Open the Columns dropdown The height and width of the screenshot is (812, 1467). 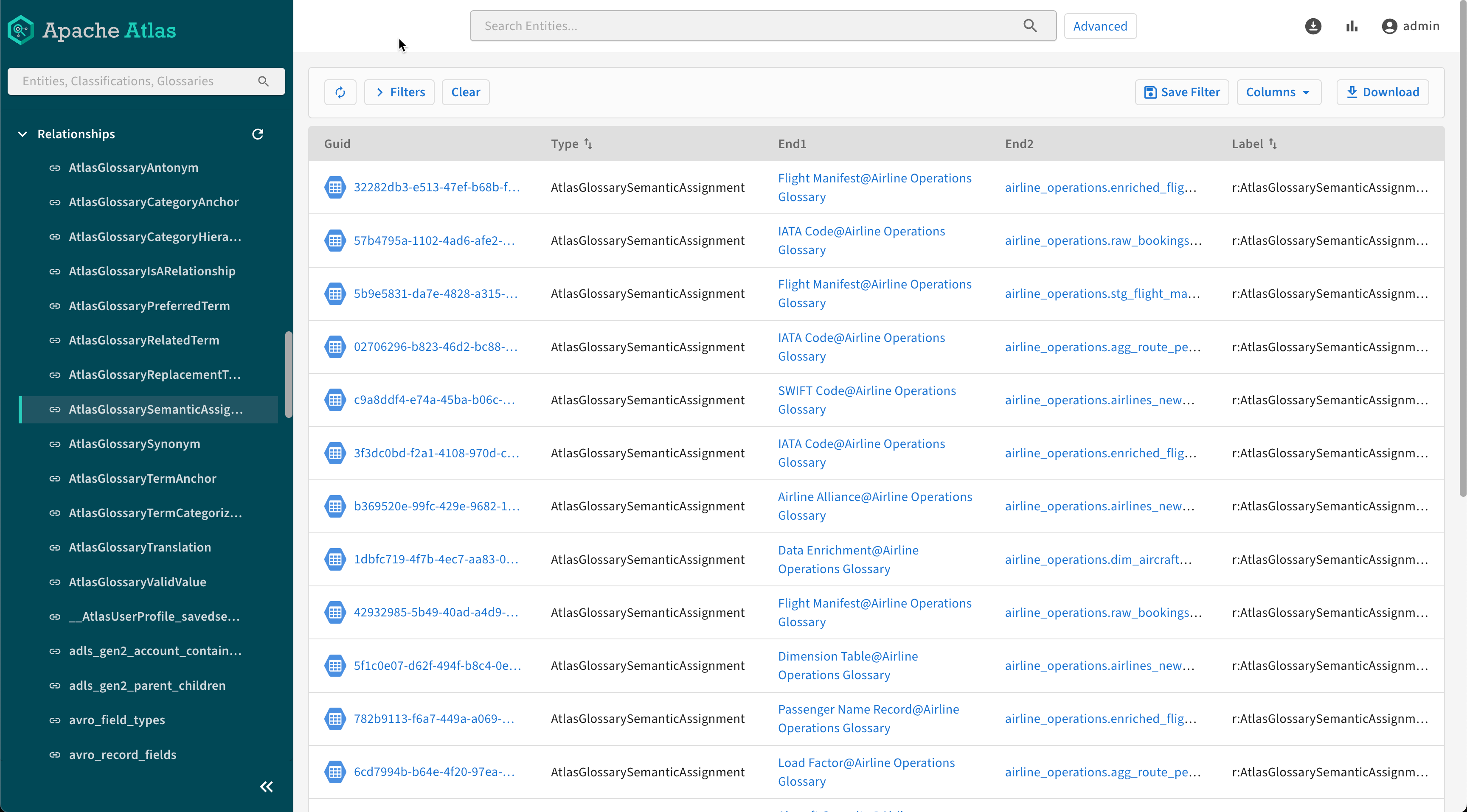1278,92
